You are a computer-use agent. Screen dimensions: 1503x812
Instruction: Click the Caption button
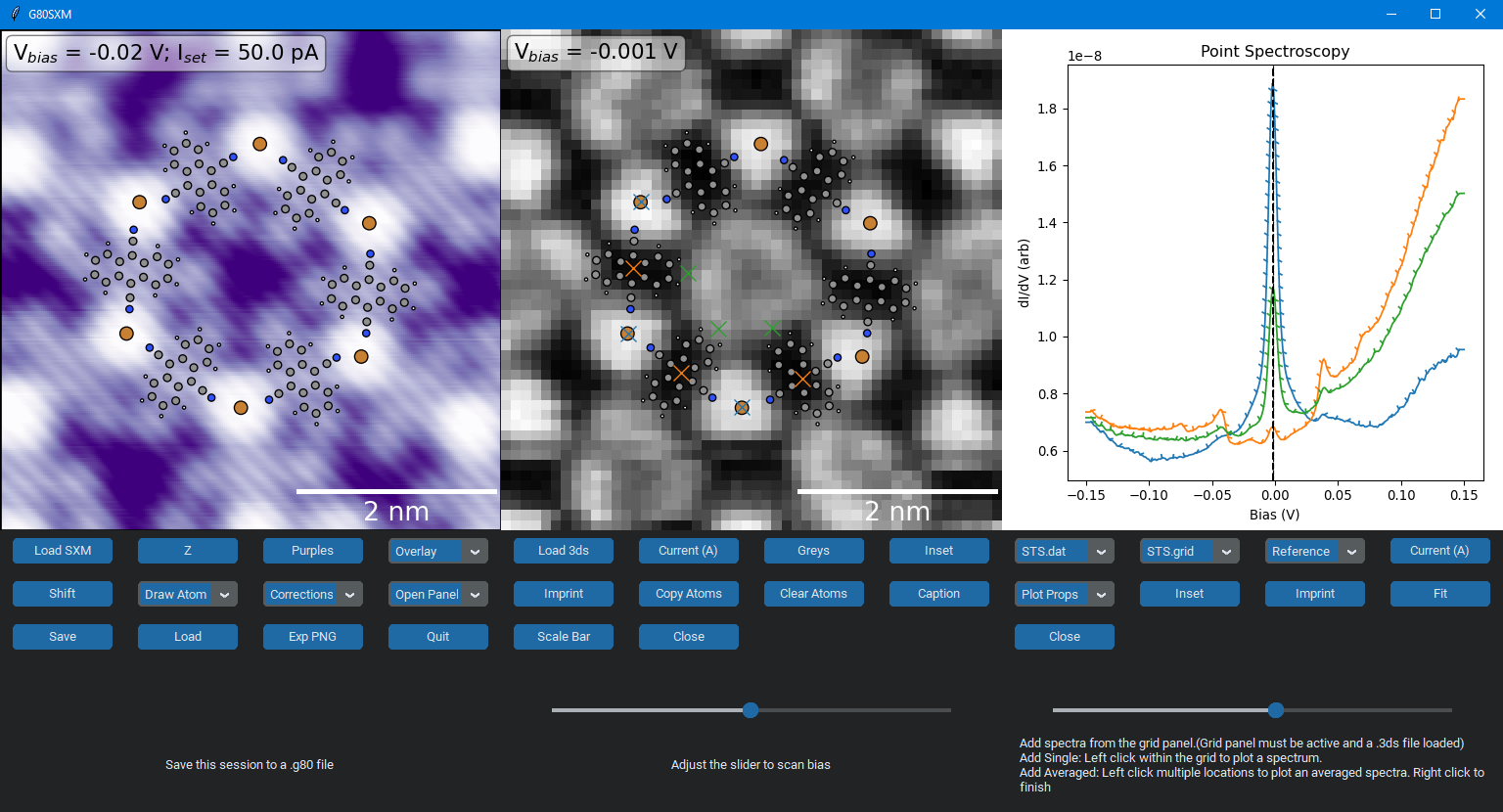(939, 594)
